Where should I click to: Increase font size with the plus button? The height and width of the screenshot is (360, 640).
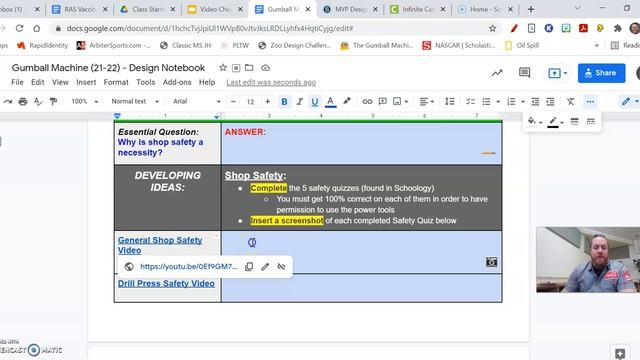click(x=267, y=101)
